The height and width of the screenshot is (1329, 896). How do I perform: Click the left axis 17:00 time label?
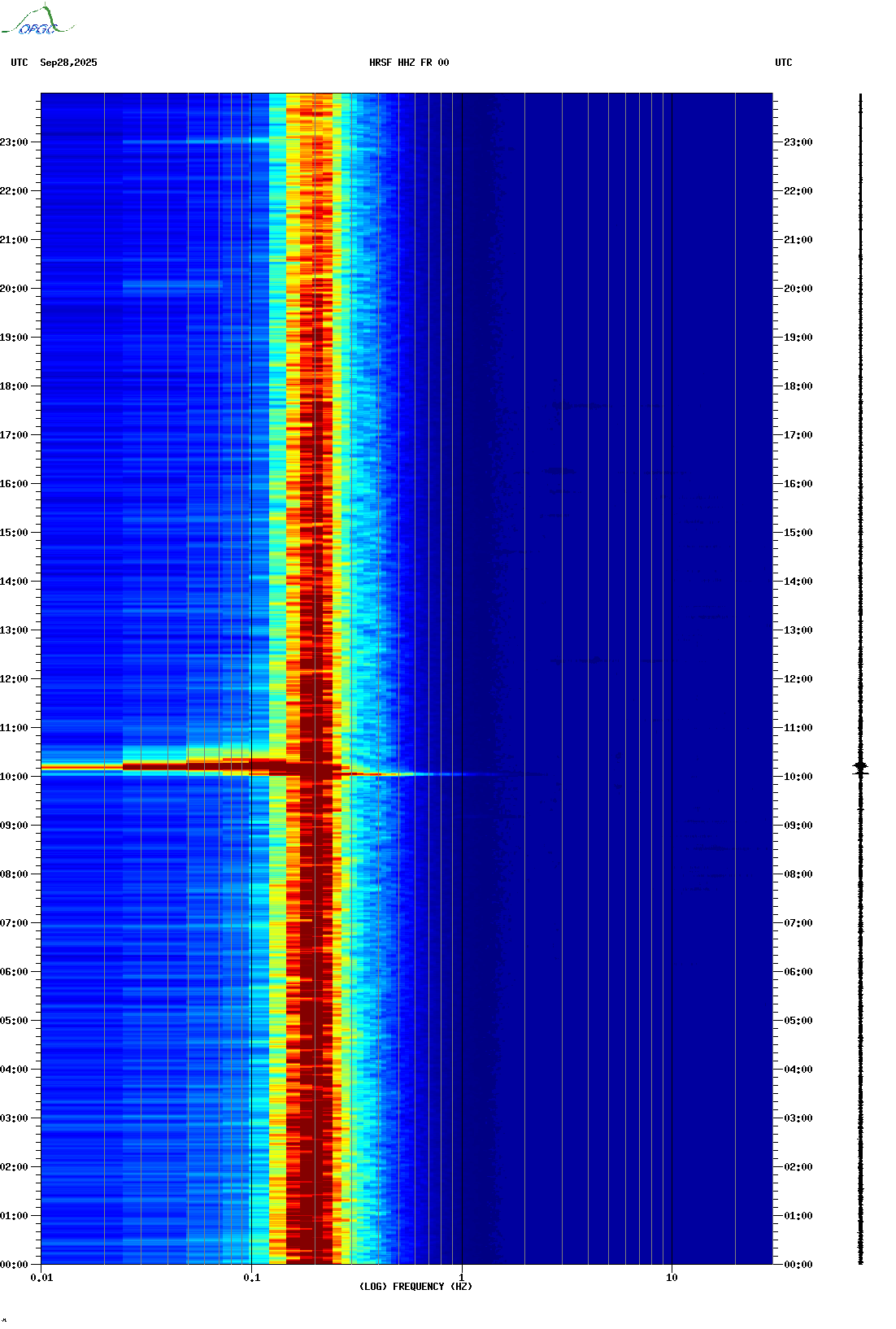click(13, 435)
